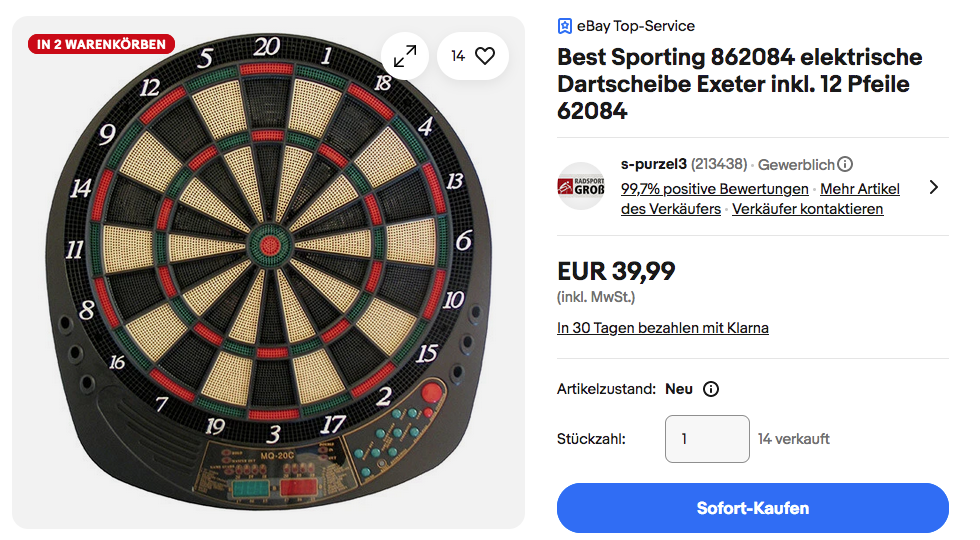Open seller profile s-purzel3
Viewport: 980px width, 540px height.
(x=653, y=164)
